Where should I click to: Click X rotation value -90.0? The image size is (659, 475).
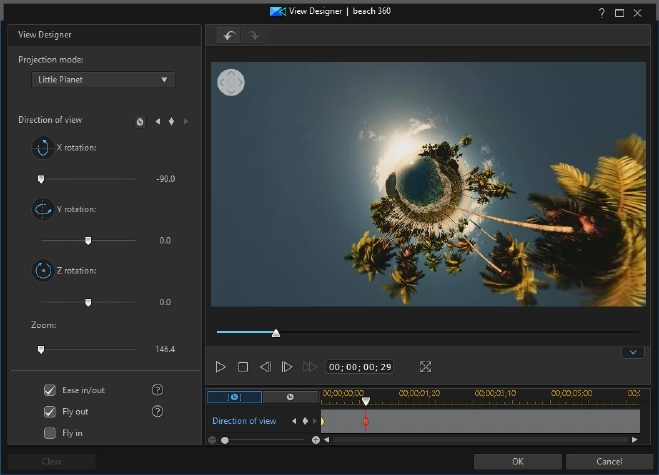coord(166,179)
